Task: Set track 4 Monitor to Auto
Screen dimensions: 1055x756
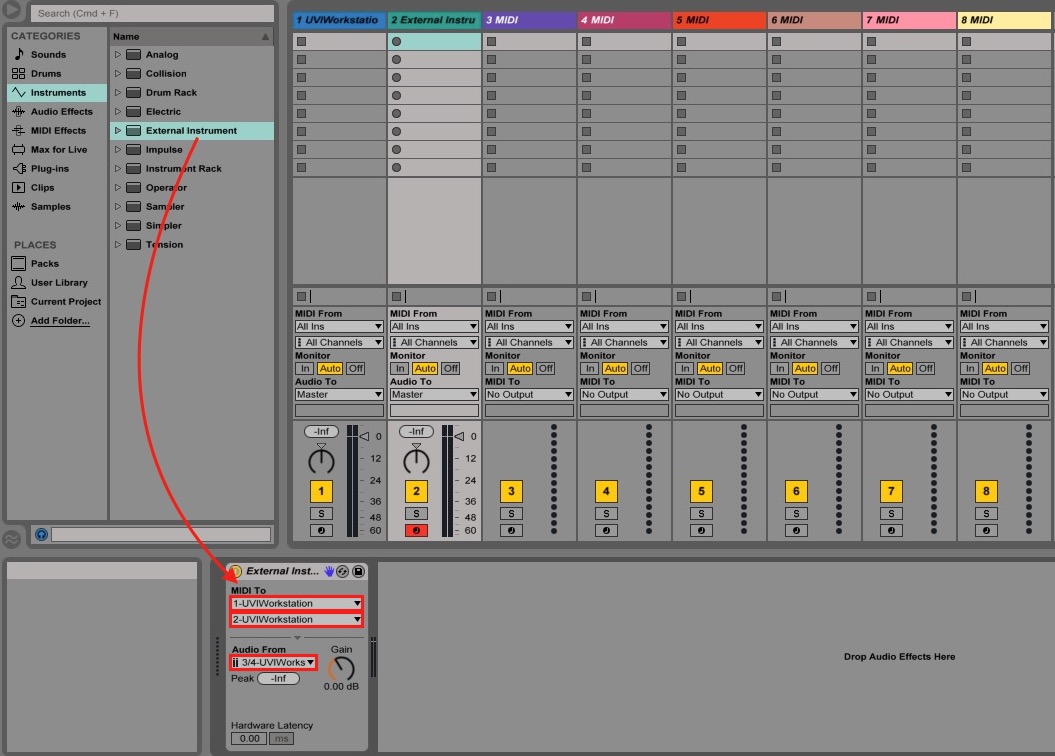Action: (615, 369)
